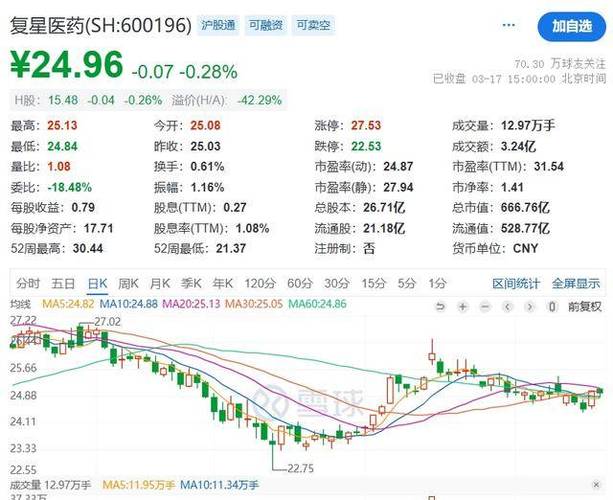Click the 52周最低 value 21.37
Image resolution: width=613 pixels, height=500 pixels.
point(231,248)
